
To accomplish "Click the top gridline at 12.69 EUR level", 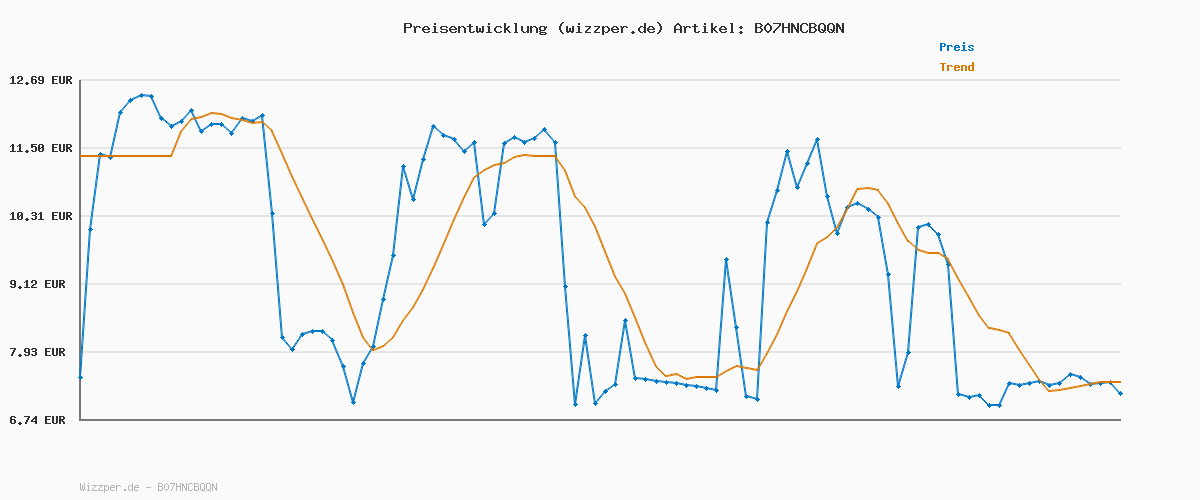I will [x=600, y=80].
